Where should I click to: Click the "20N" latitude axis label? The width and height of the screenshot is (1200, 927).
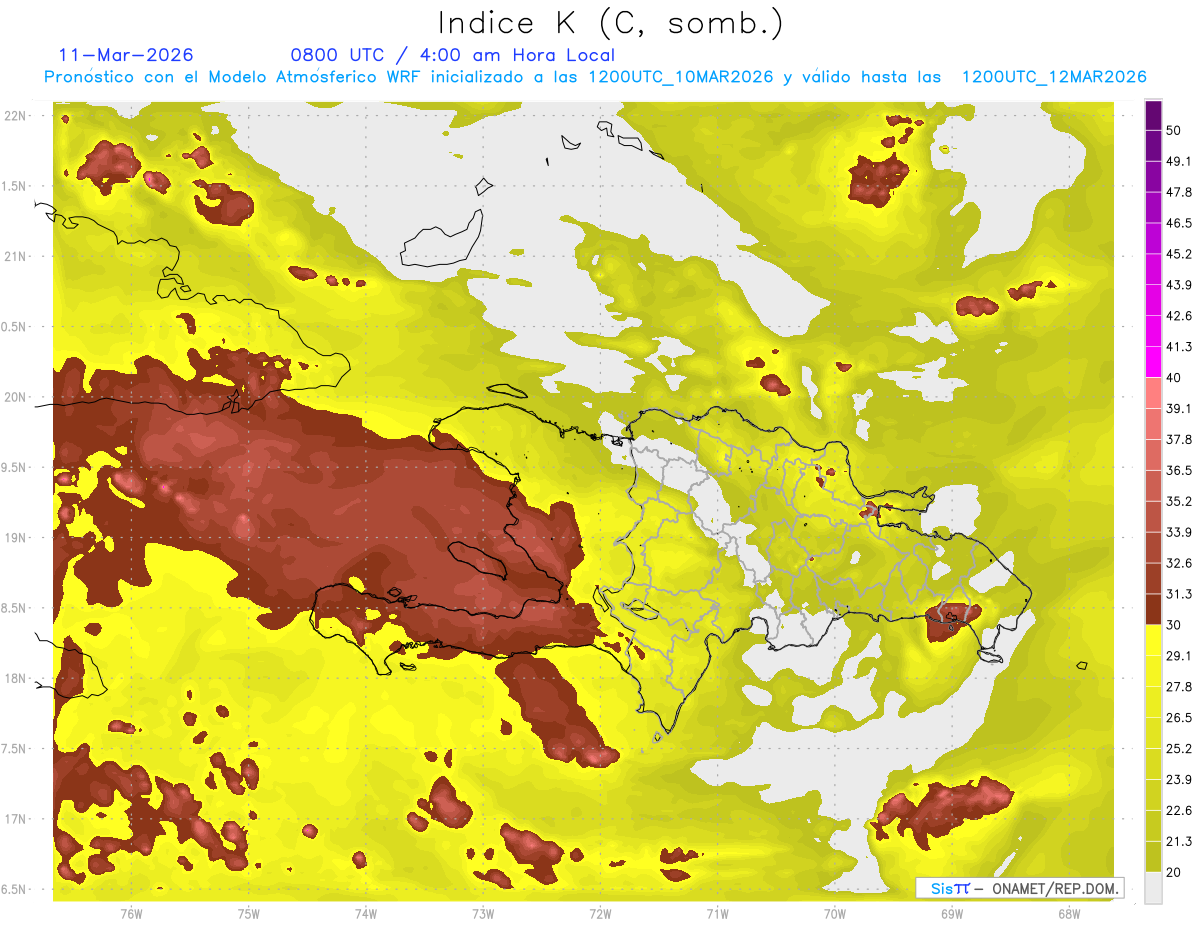coord(15,397)
